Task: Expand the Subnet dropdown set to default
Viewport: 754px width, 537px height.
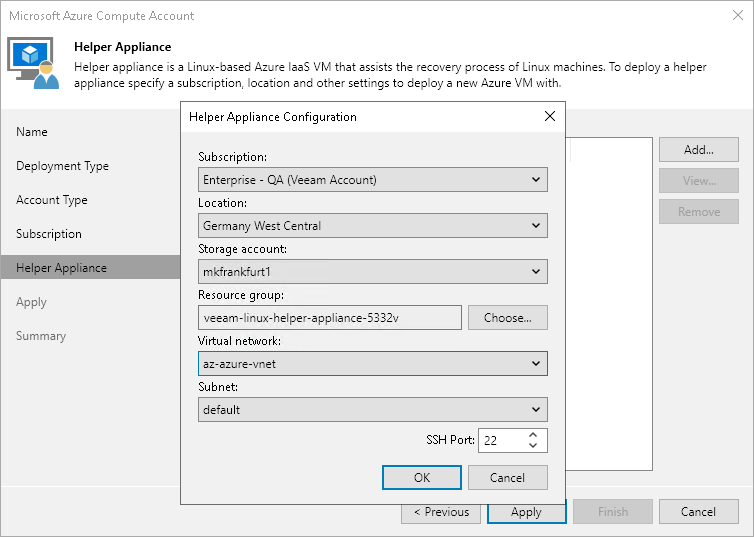Action: click(x=373, y=410)
